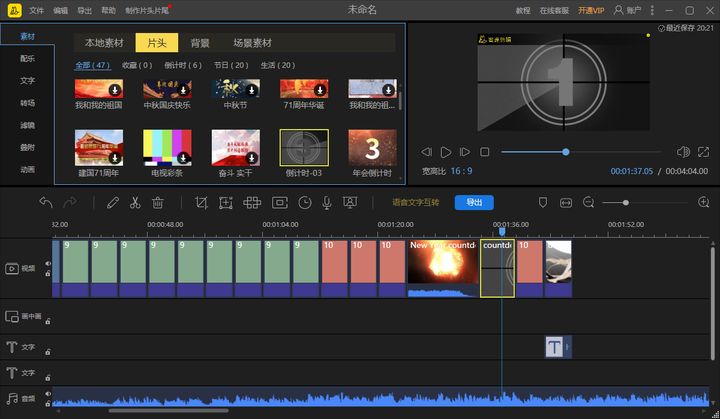Viewport: 720px width, 419px height.
Task: Mute the preview volume speaker
Action: (683, 152)
